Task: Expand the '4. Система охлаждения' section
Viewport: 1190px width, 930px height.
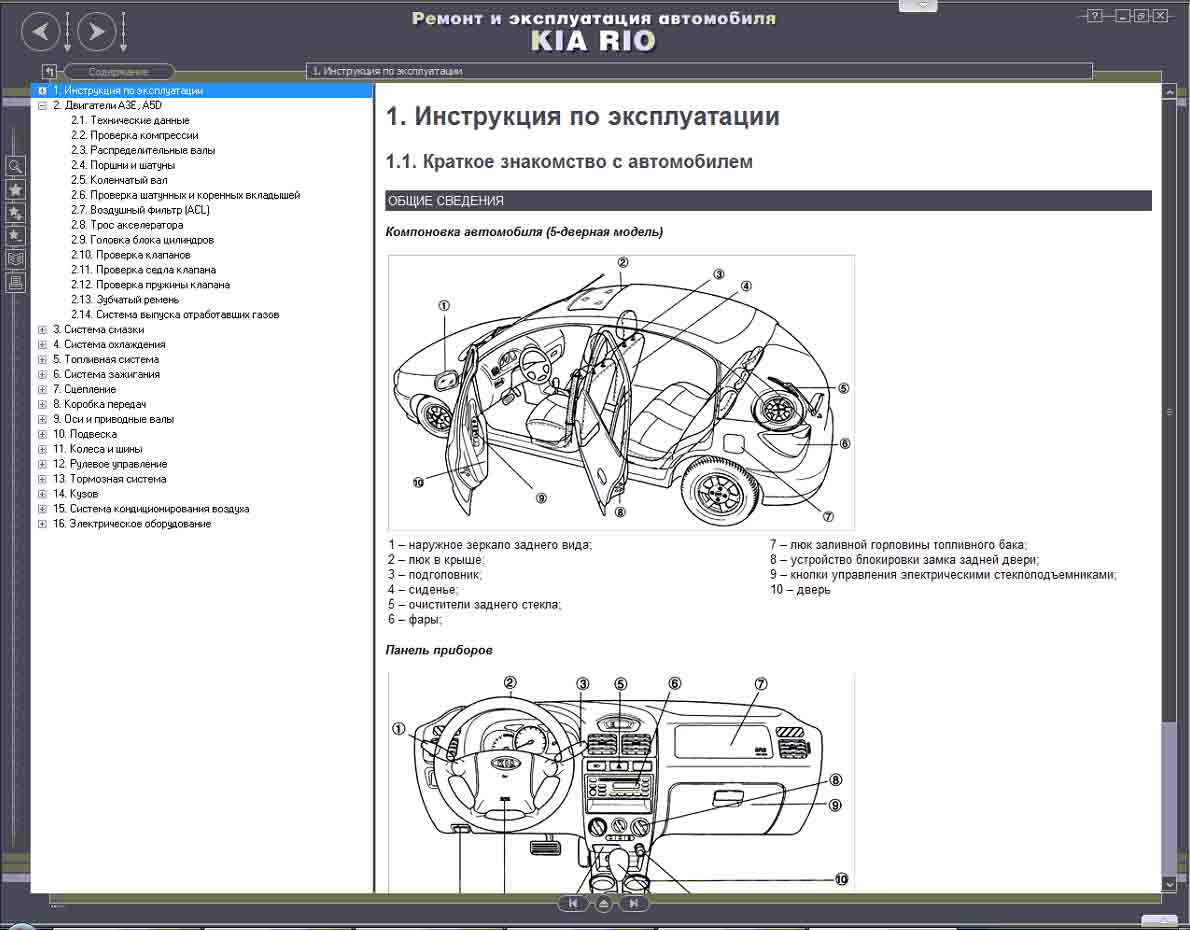Action: 42,345
